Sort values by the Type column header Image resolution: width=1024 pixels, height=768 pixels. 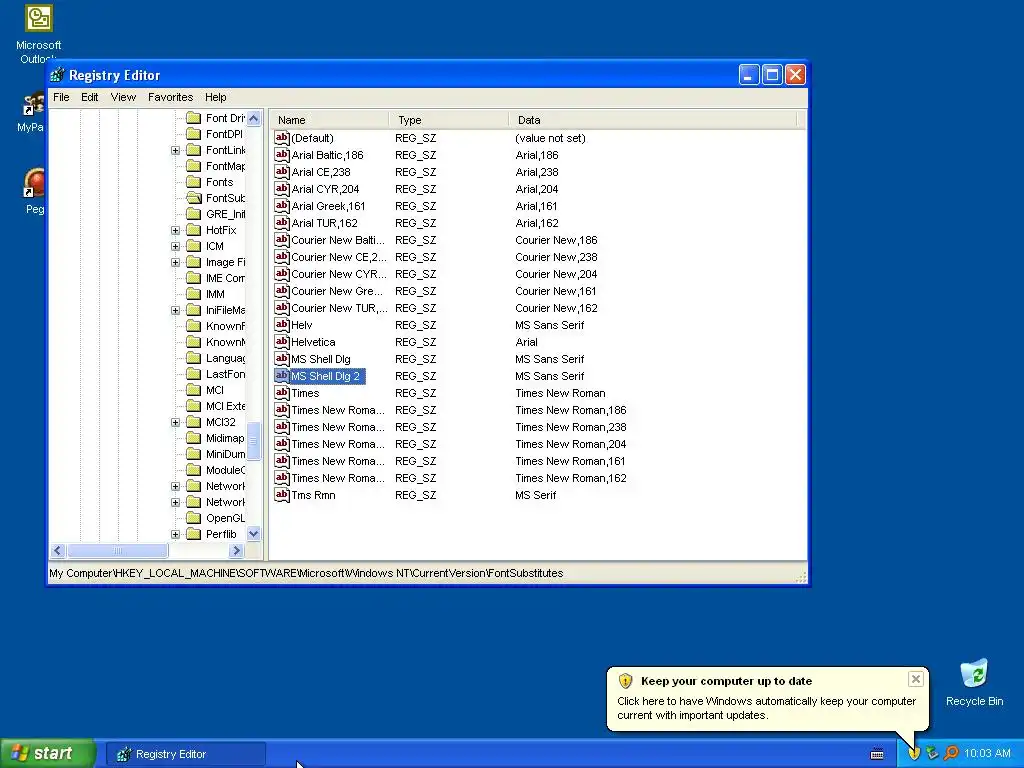click(449, 120)
